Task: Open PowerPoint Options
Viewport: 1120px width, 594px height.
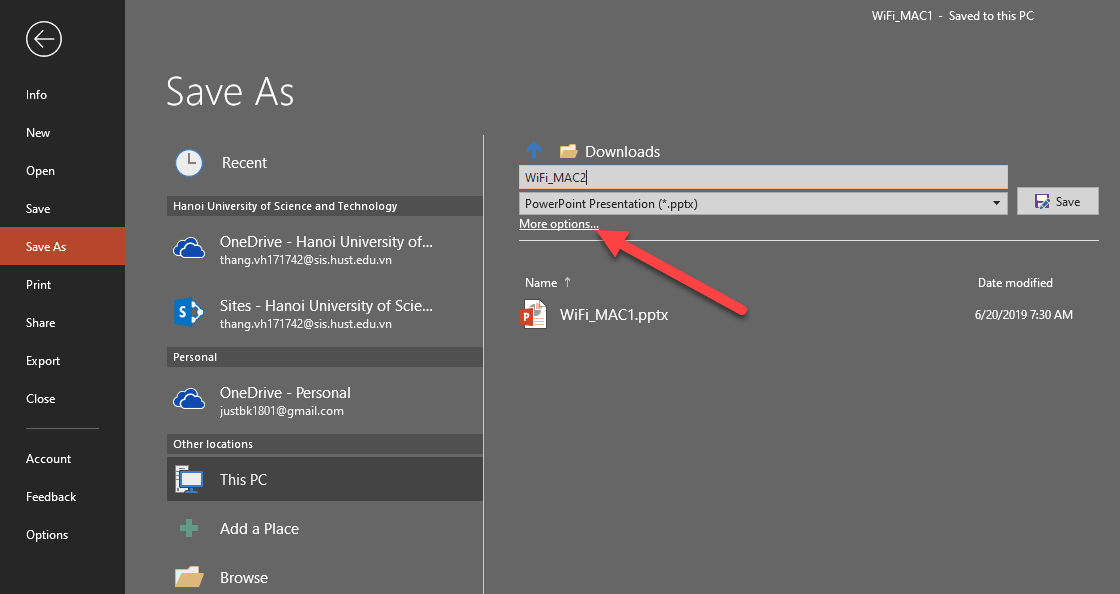Action: (46, 534)
